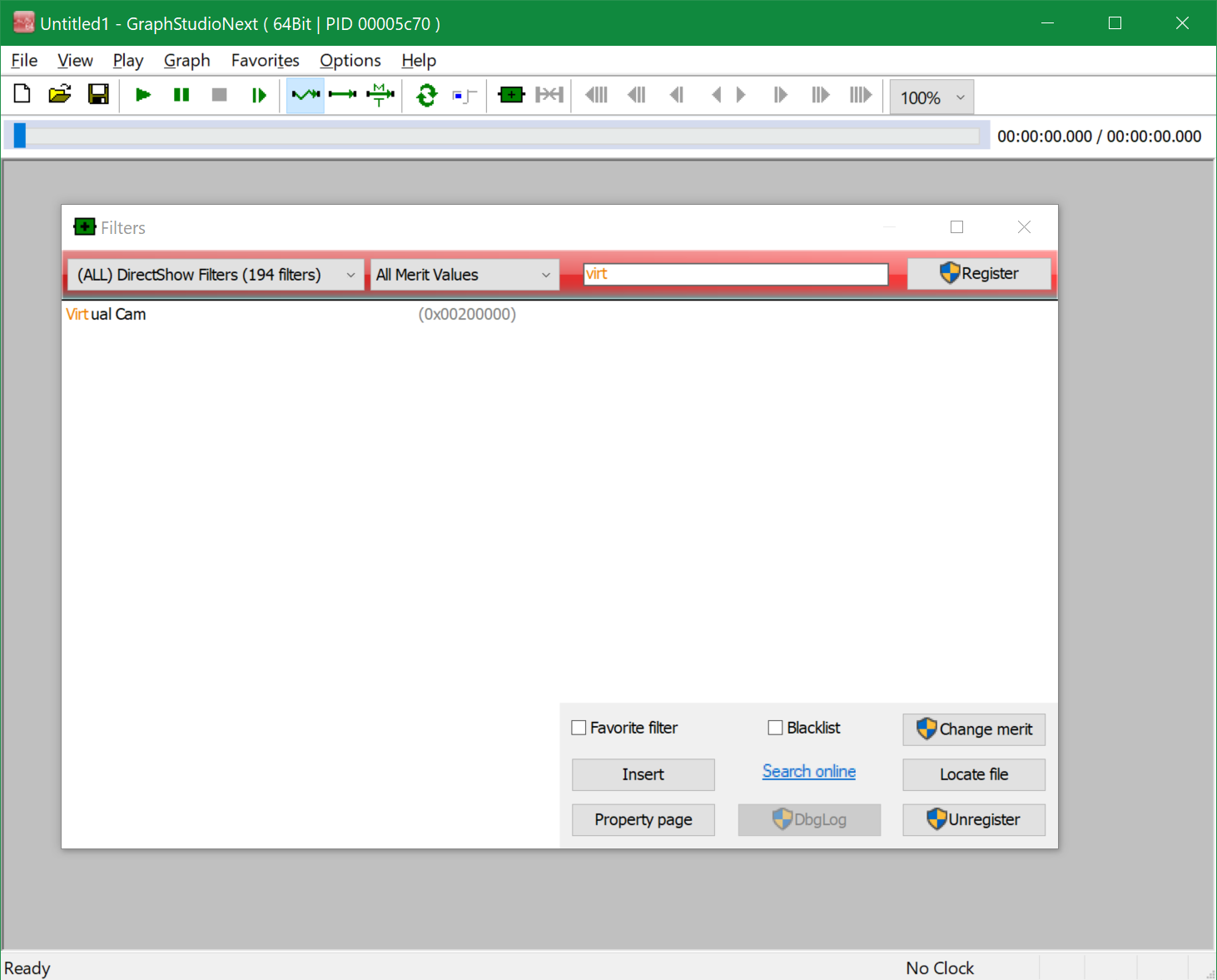Open the View menu

(x=75, y=61)
